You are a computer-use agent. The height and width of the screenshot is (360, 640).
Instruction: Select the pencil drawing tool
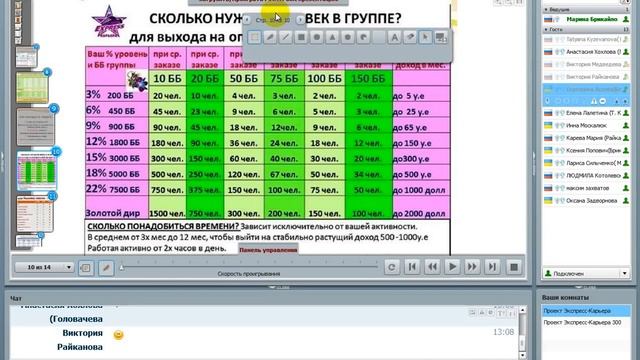click(x=270, y=38)
